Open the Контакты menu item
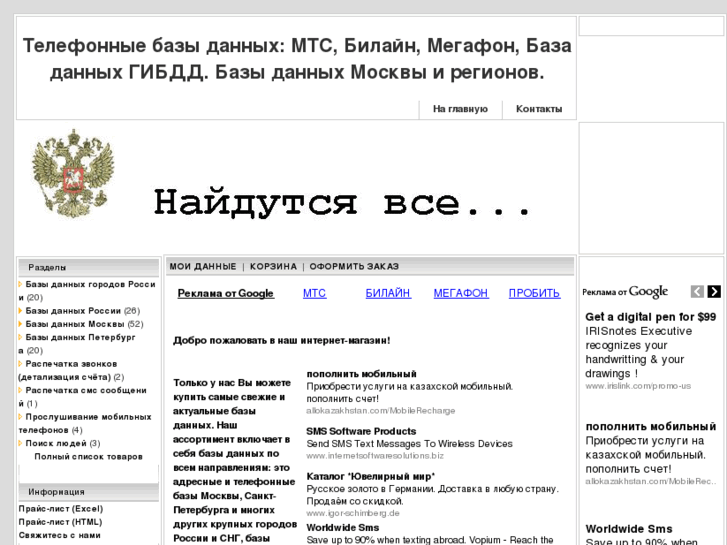 (x=539, y=109)
